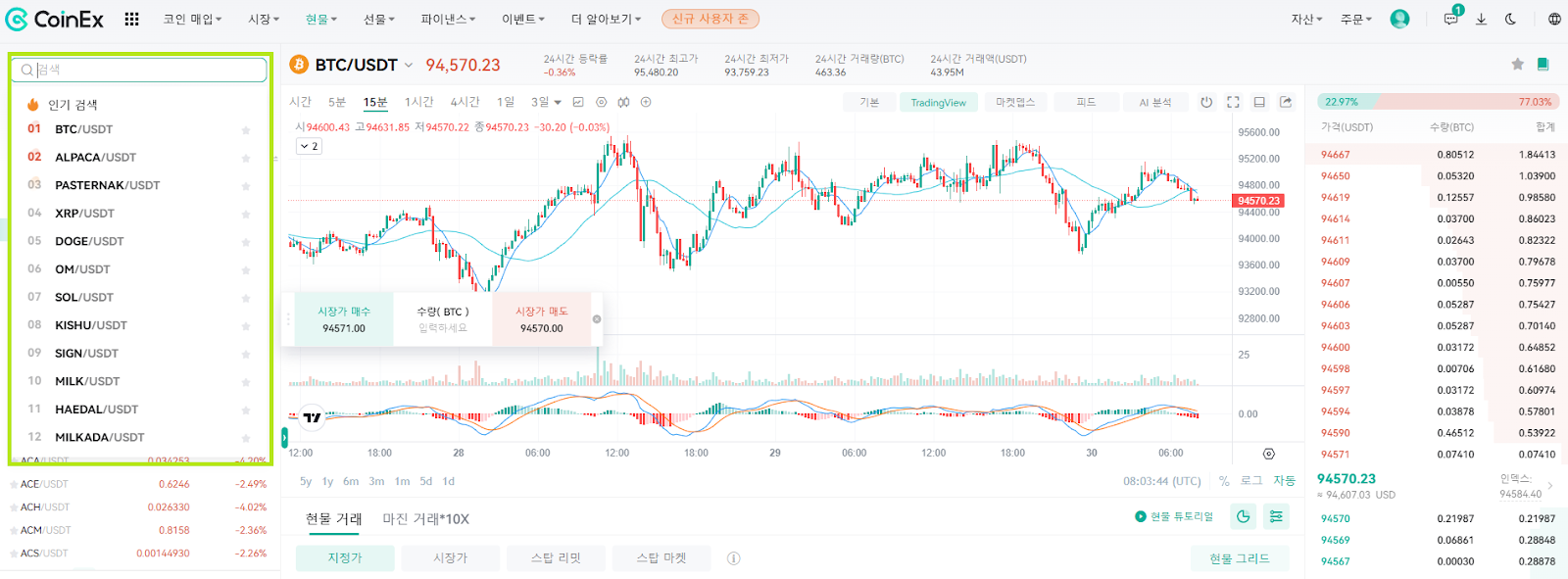1568x579 pixels.
Task: Open the Spot Grid button
Action: click(1239, 558)
